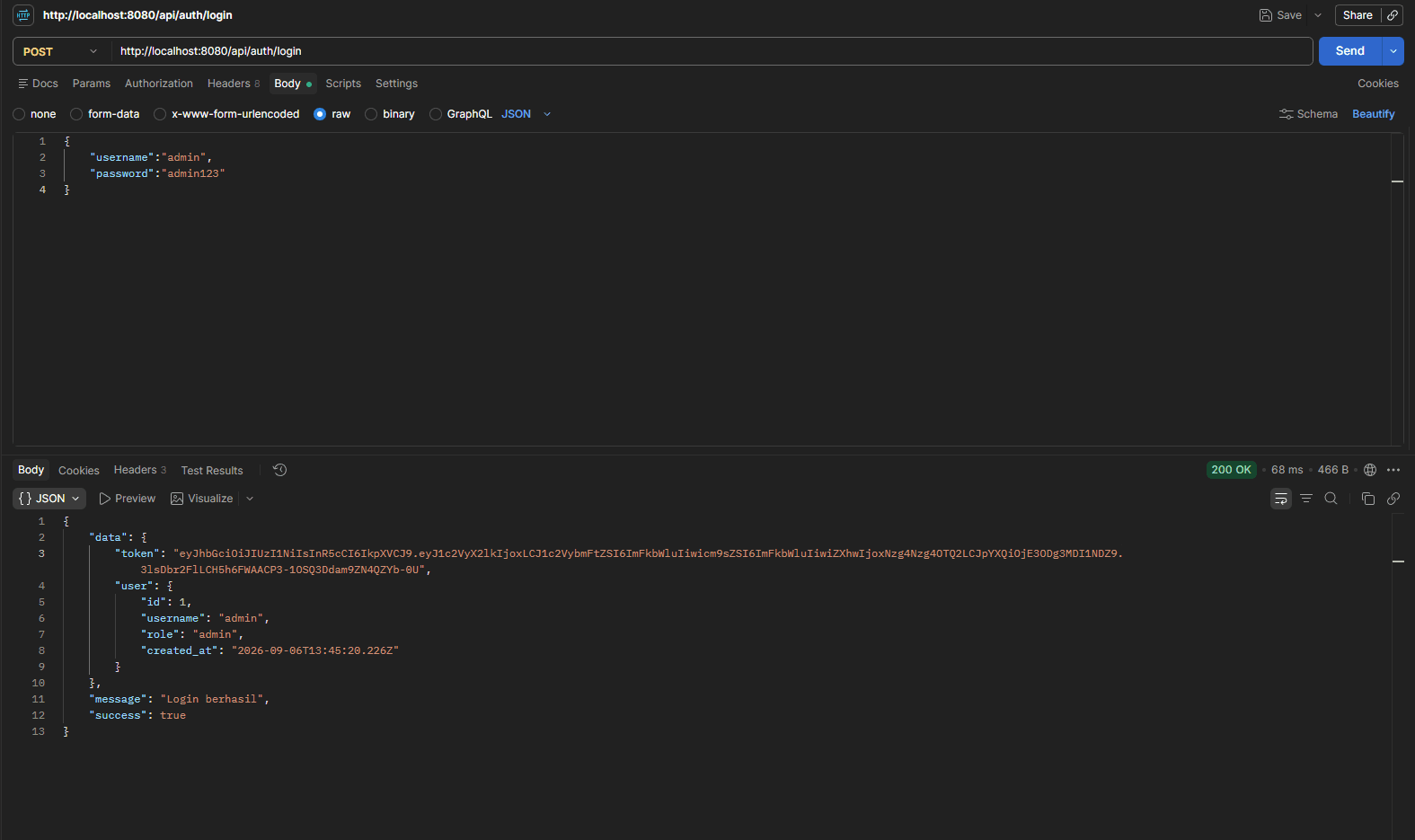Open the raw body JSON language dropdown
The image size is (1415, 840).
(526, 114)
